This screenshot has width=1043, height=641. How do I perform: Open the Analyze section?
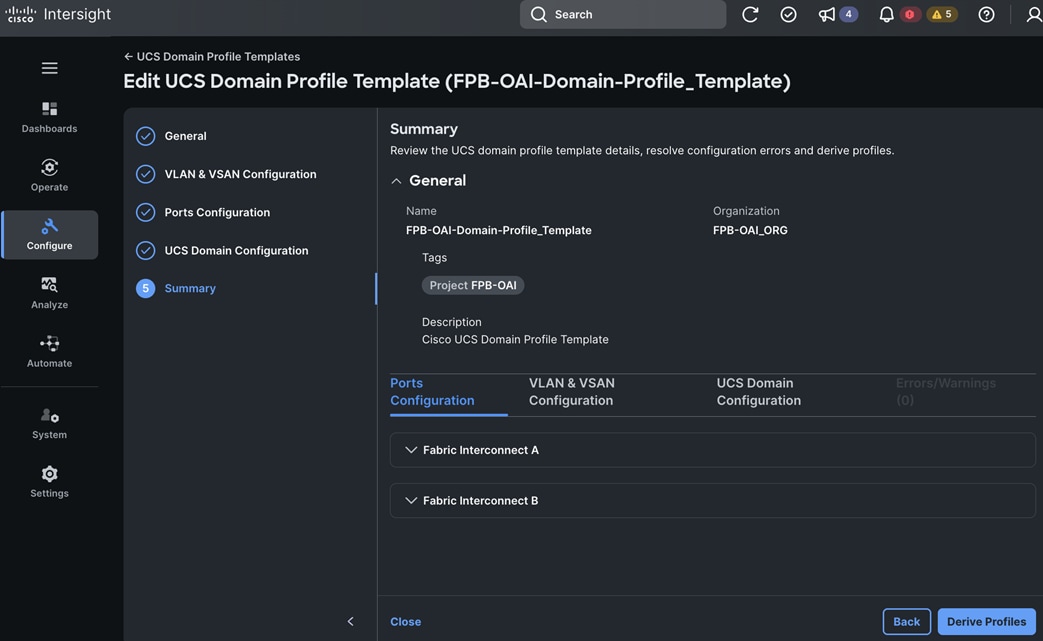pyautogui.click(x=49, y=293)
